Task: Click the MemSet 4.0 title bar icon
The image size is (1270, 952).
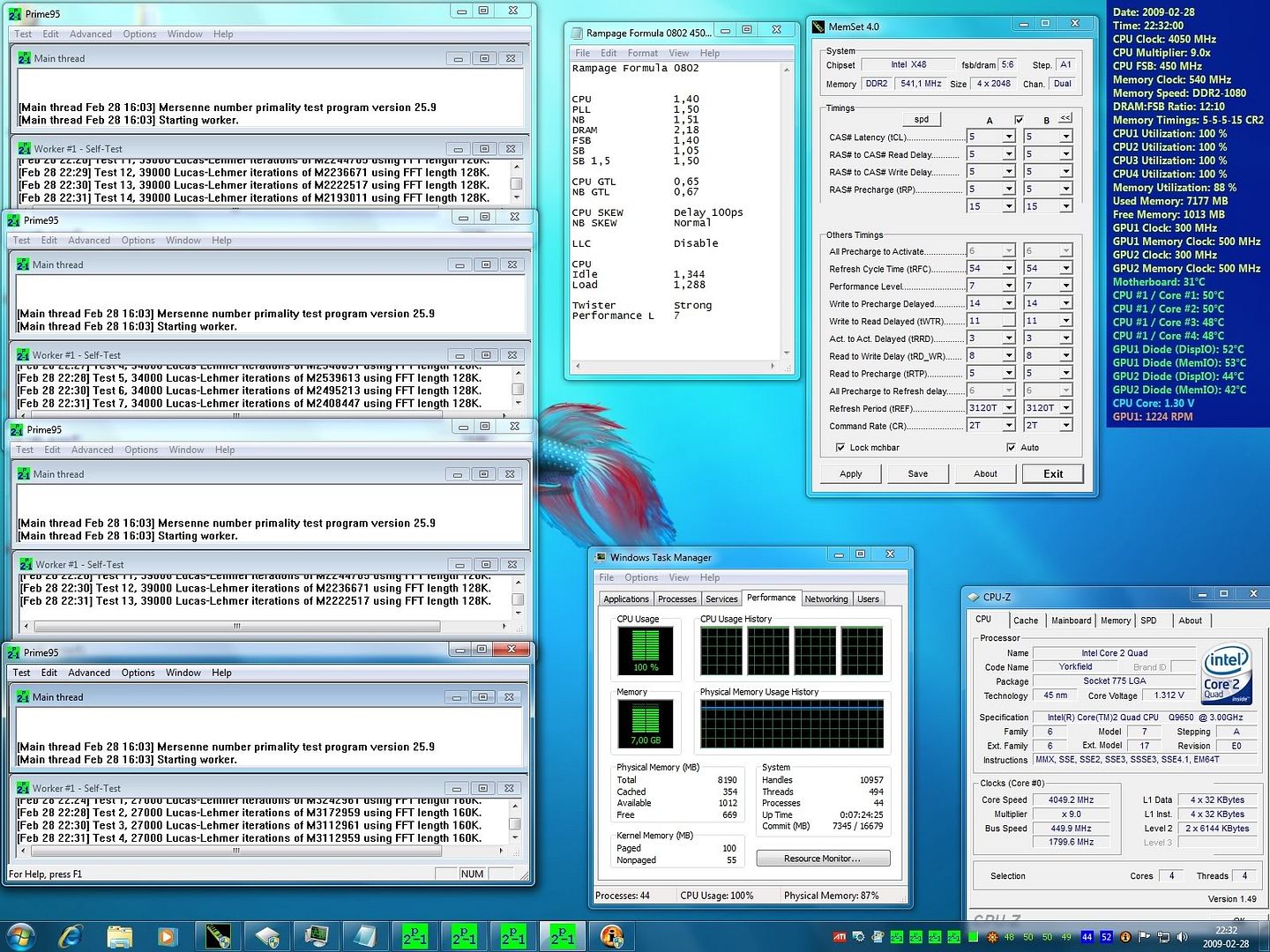Action: click(818, 26)
